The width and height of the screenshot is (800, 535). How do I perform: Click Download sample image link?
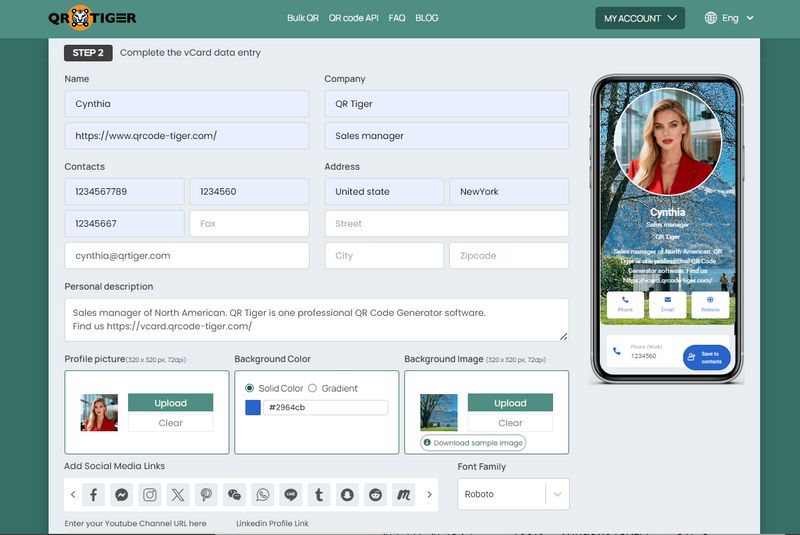click(473, 442)
